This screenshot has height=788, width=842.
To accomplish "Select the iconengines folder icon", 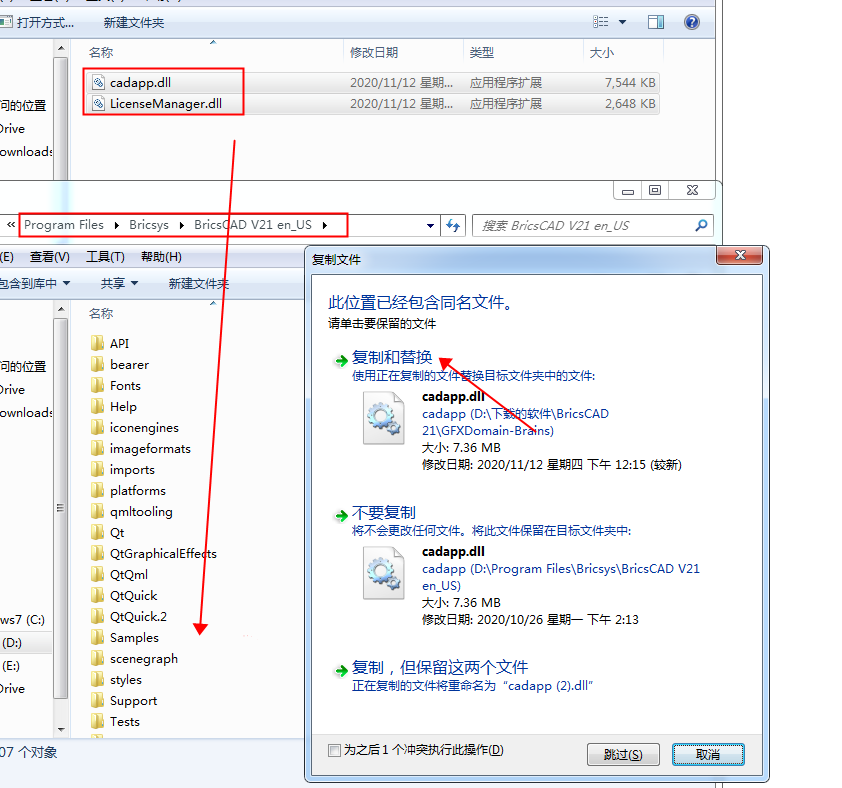I will coord(98,427).
